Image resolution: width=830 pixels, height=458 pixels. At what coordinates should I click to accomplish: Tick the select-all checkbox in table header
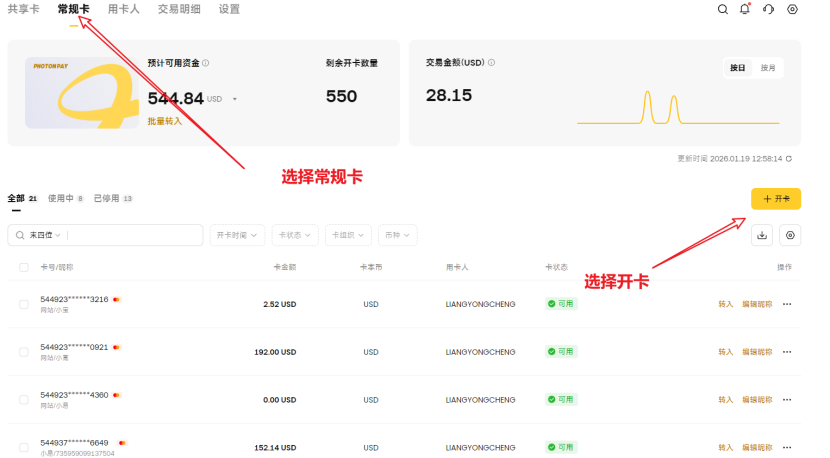pyautogui.click(x=24, y=267)
